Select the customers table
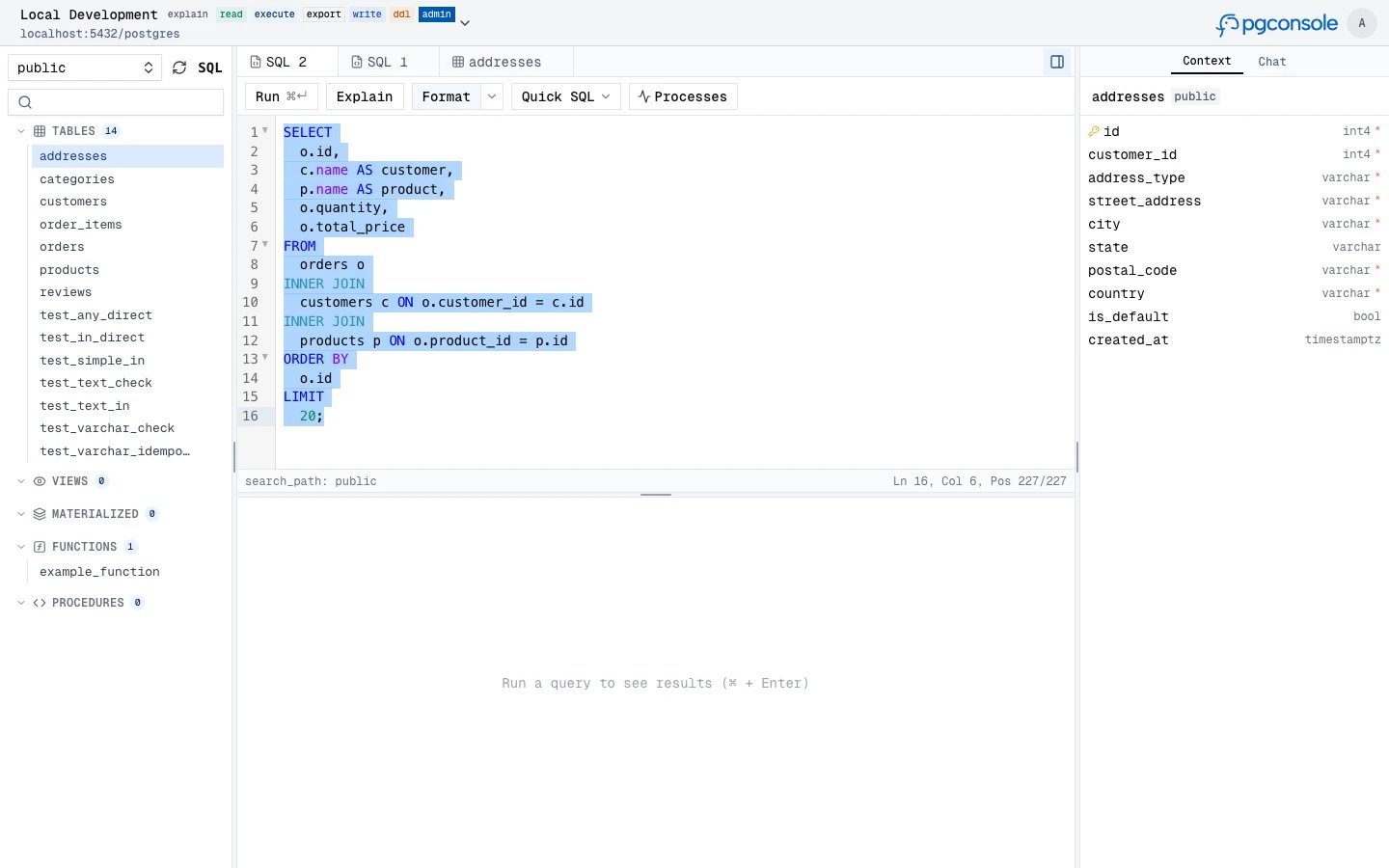Viewport: 1389px width, 868px height. [127, 202]
